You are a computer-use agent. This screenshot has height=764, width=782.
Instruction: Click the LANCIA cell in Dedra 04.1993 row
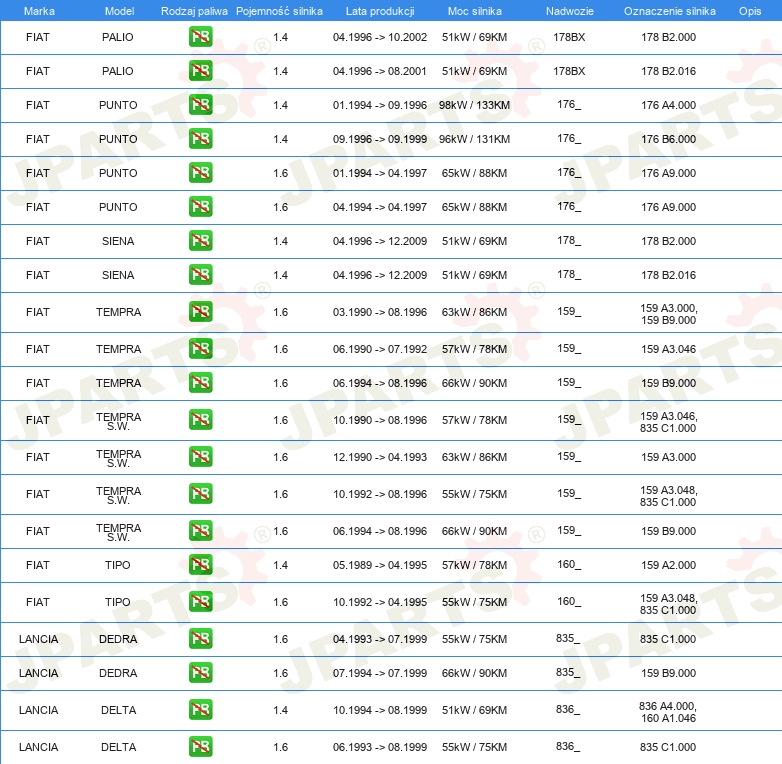coord(38,639)
